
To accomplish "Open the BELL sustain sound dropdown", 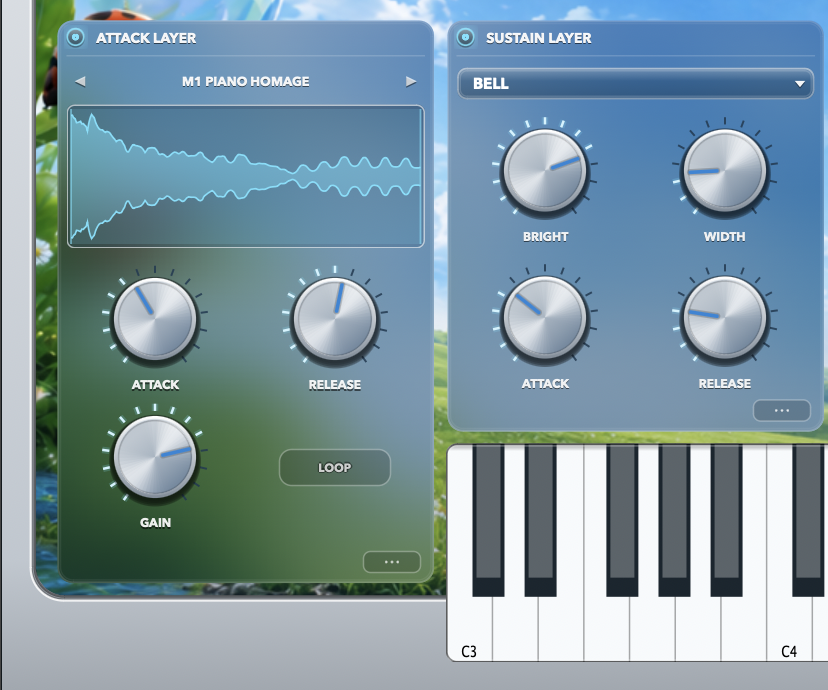I will coord(635,83).
